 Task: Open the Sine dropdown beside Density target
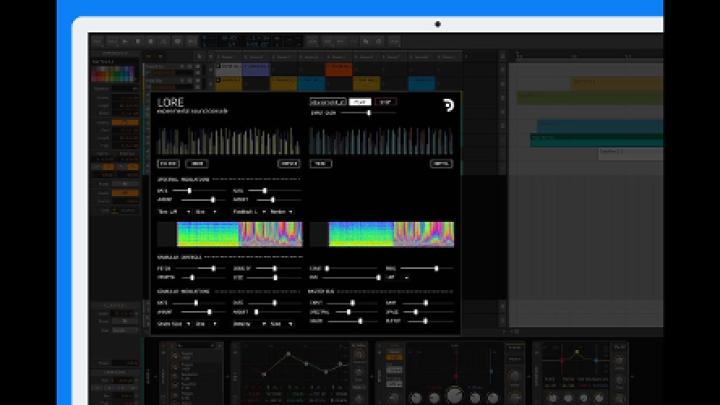[281, 324]
